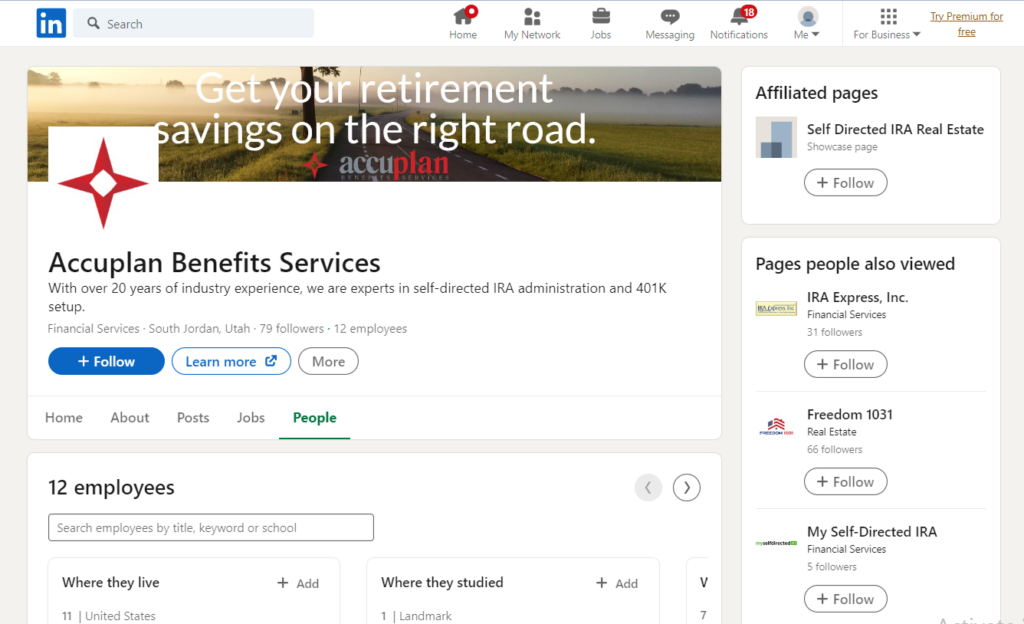Add a school in Where they studied
The image size is (1024, 624).
click(x=617, y=583)
